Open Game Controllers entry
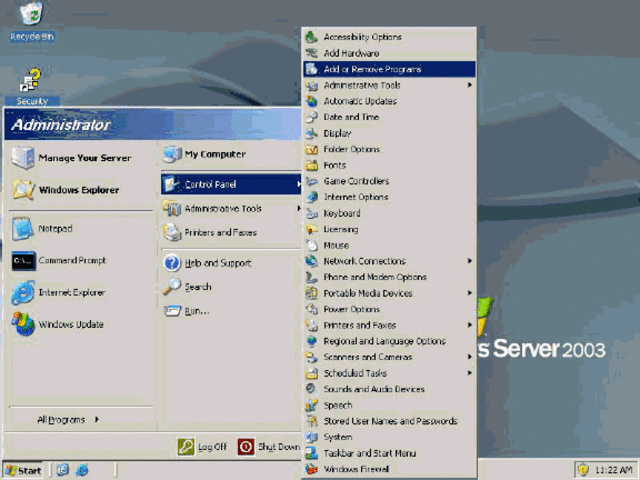 pyautogui.click(x=389, y=181)
